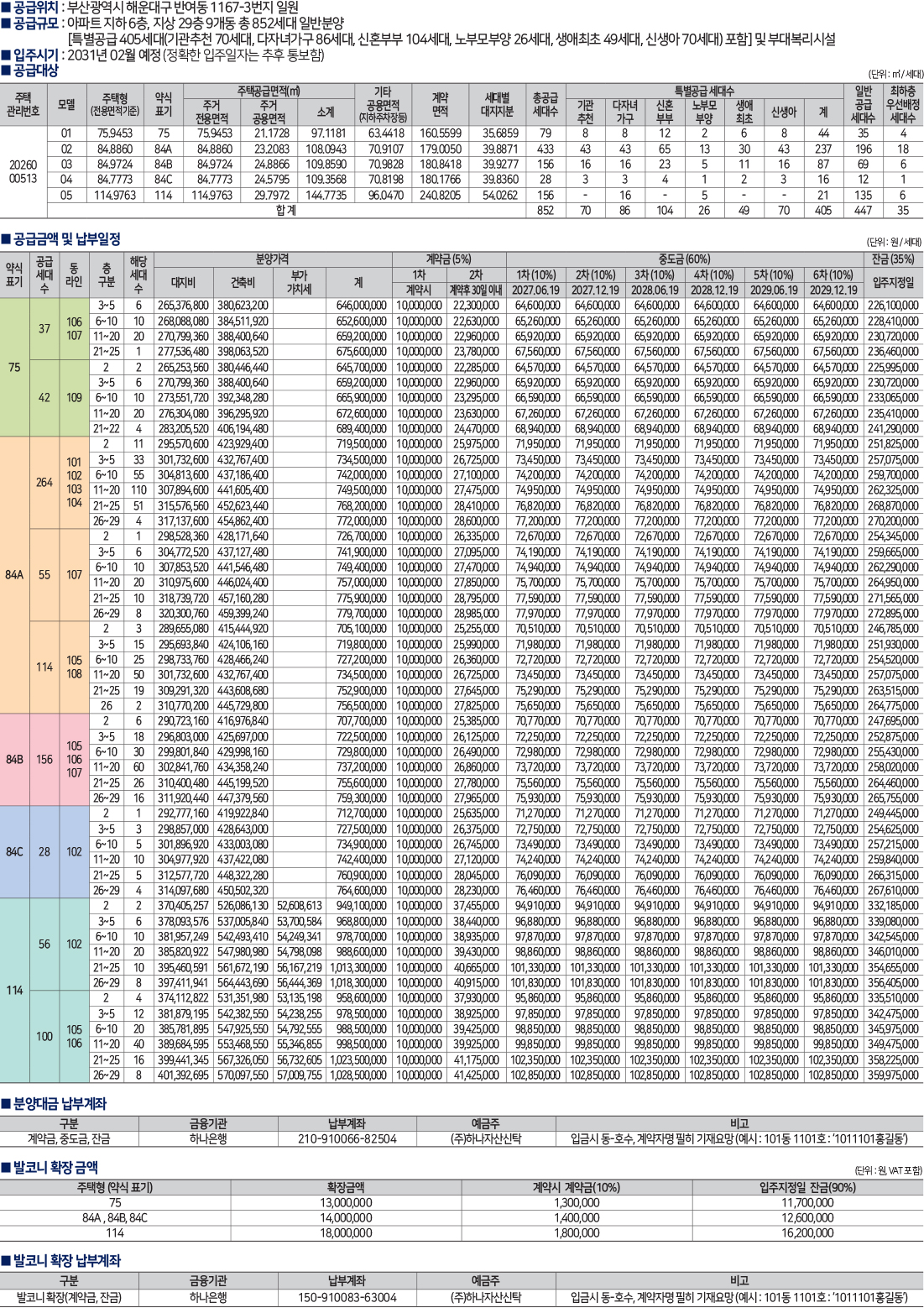Screen dimensions: 924x1308
Task: Select the installment date '2029.12.19'
Action: coord(833,290)
